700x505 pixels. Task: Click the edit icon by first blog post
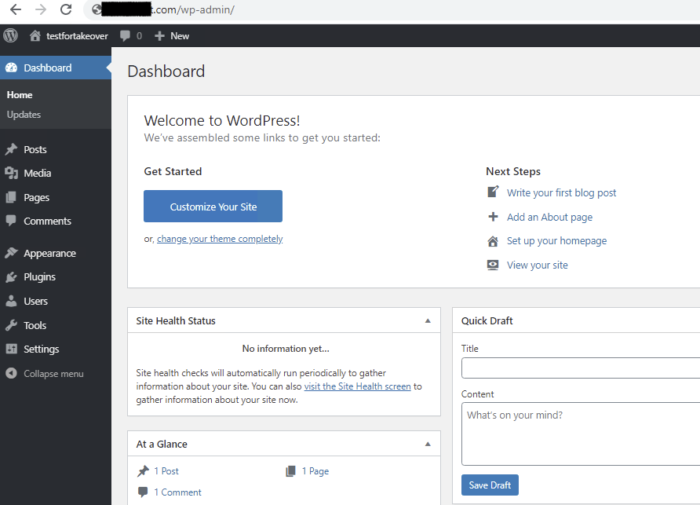pyautogui.click(x=493, y=192)
